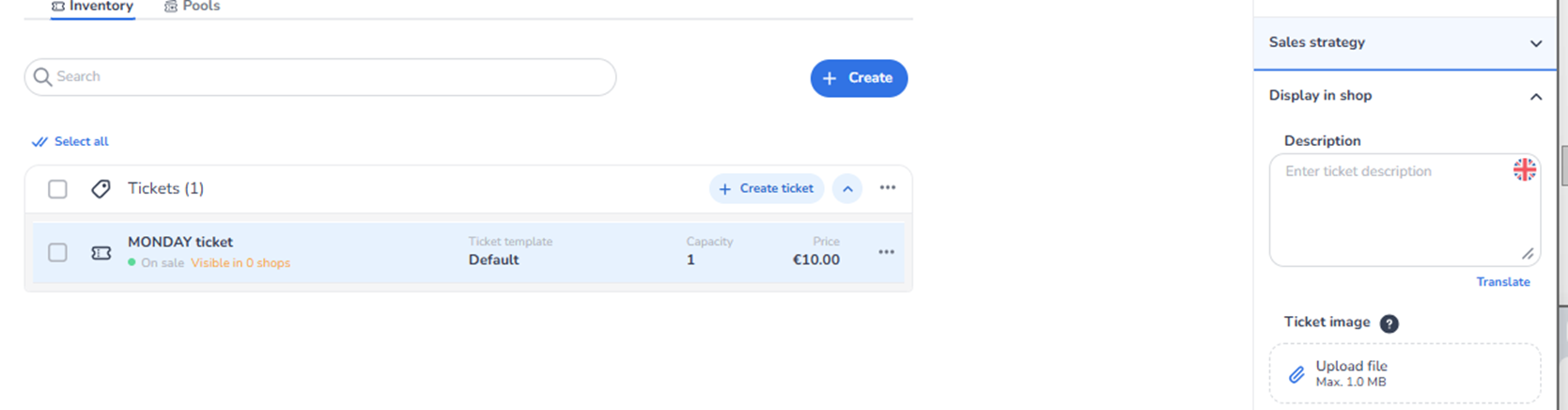Open the Tickets group three-dot menu
Viewport: 1568px width, 410px height.
(887, 188)
